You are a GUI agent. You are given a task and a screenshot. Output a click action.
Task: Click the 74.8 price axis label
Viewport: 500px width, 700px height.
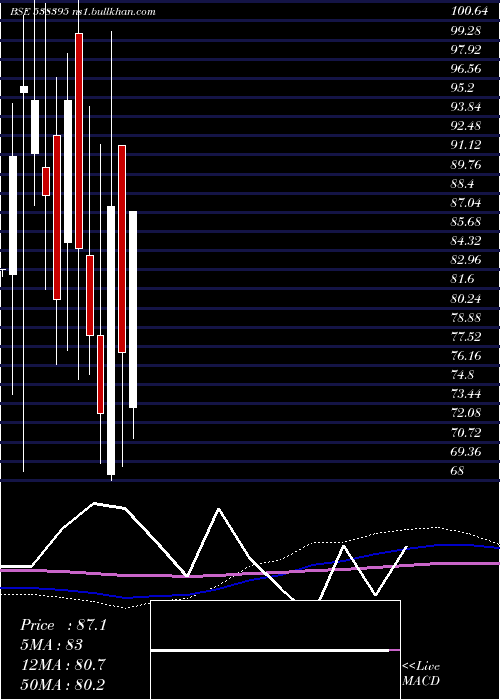pyautogui.click(x=462, y=375)
